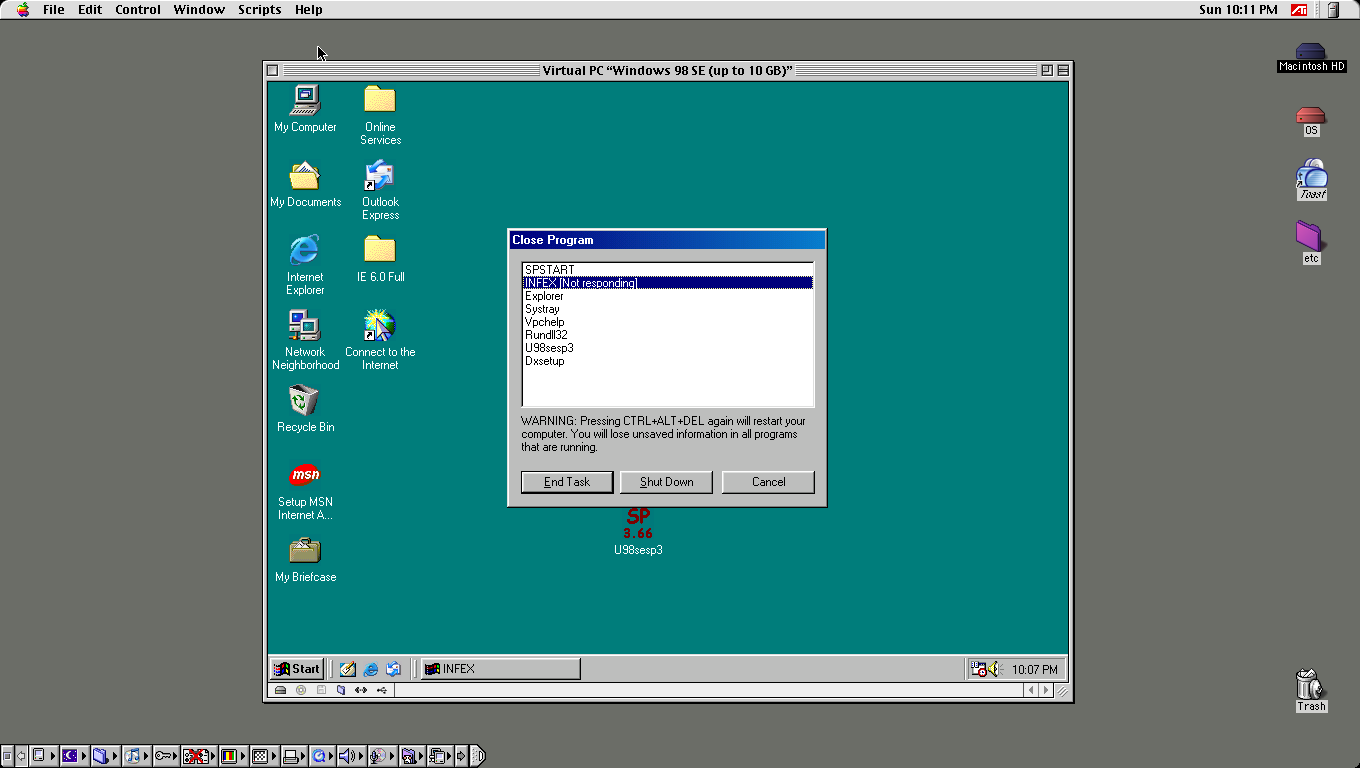Click the Windows Start button

click(x=297, y=669)
